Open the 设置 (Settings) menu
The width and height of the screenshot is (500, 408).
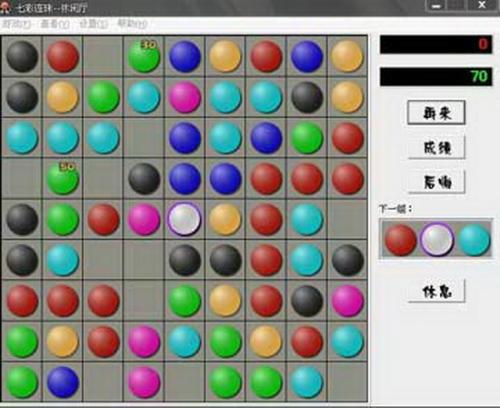pos(94,24)
